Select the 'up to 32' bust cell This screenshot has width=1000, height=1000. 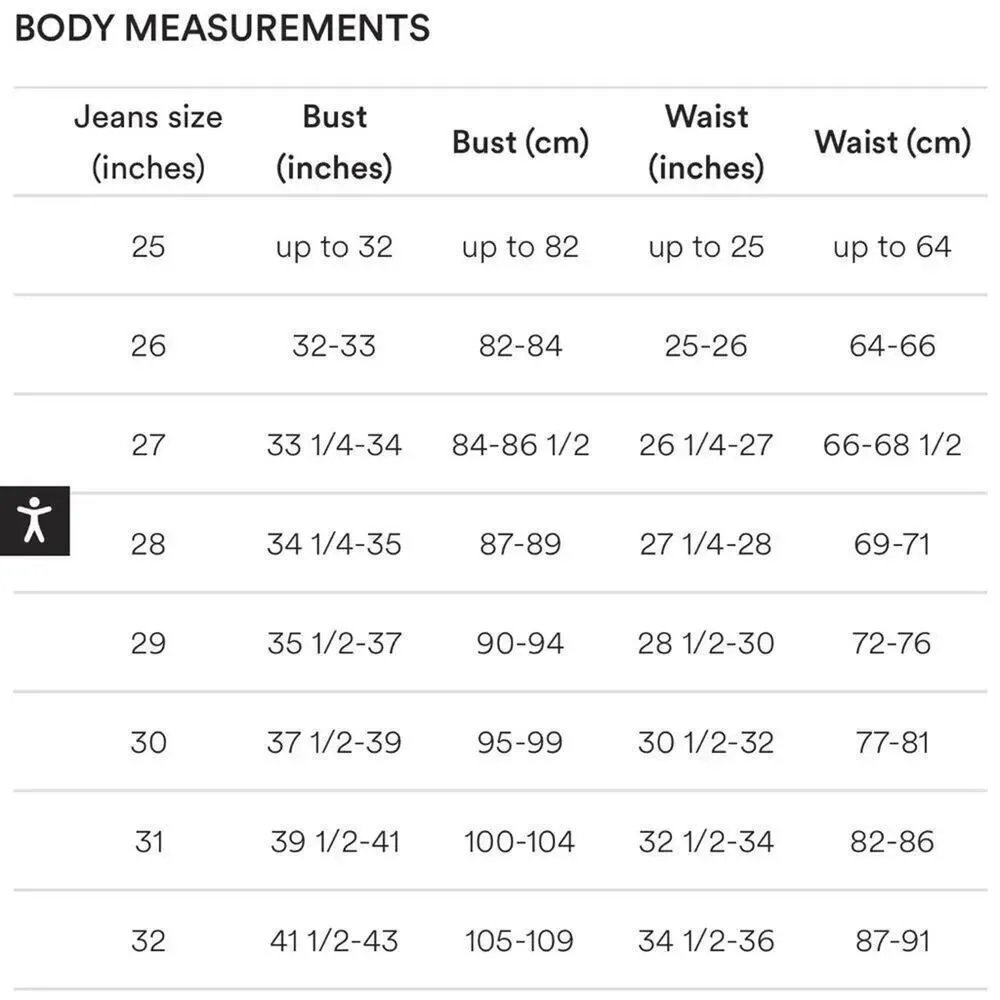[x=334, y=246]
